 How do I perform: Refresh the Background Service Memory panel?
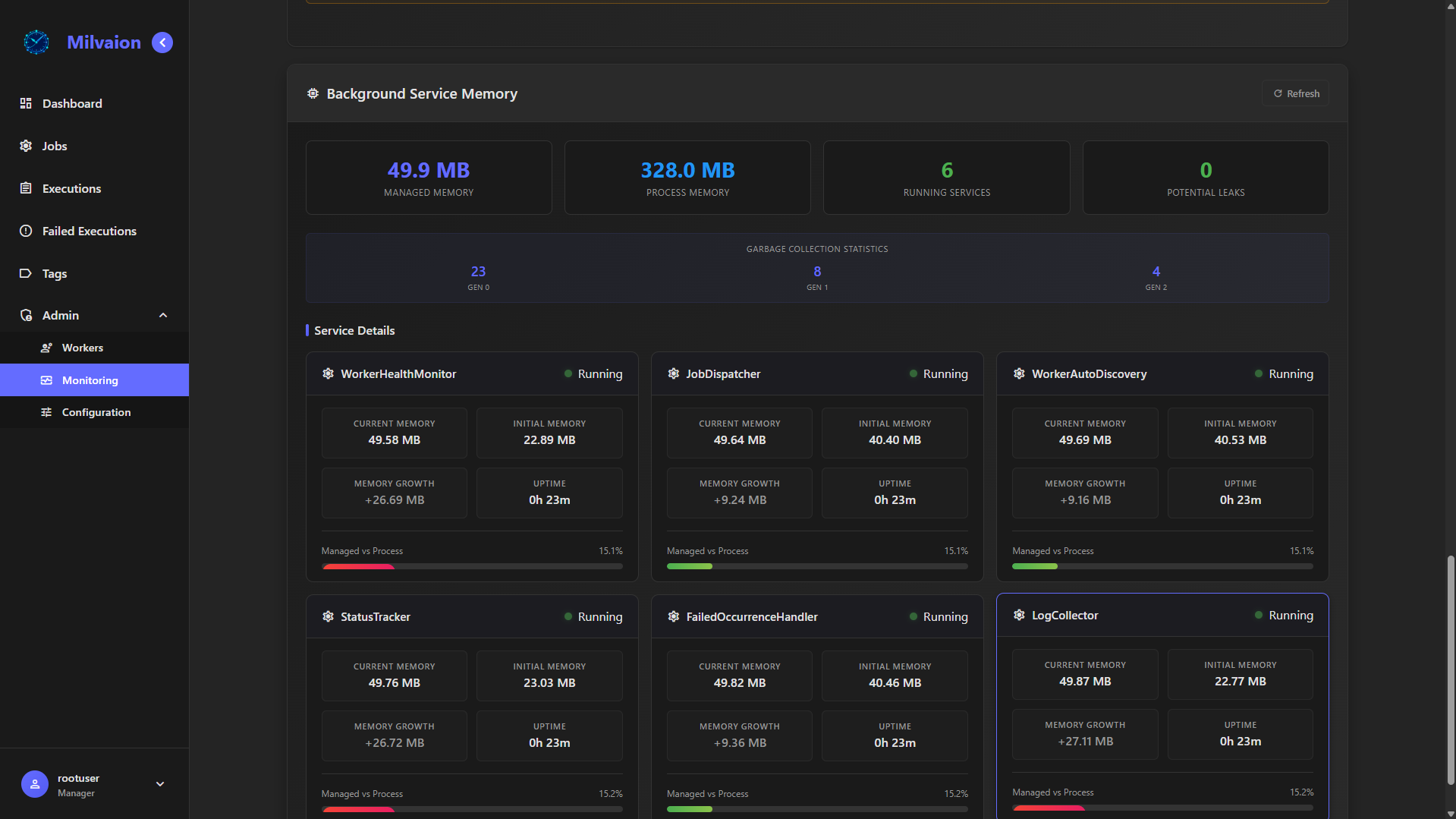click(1296, 93)
